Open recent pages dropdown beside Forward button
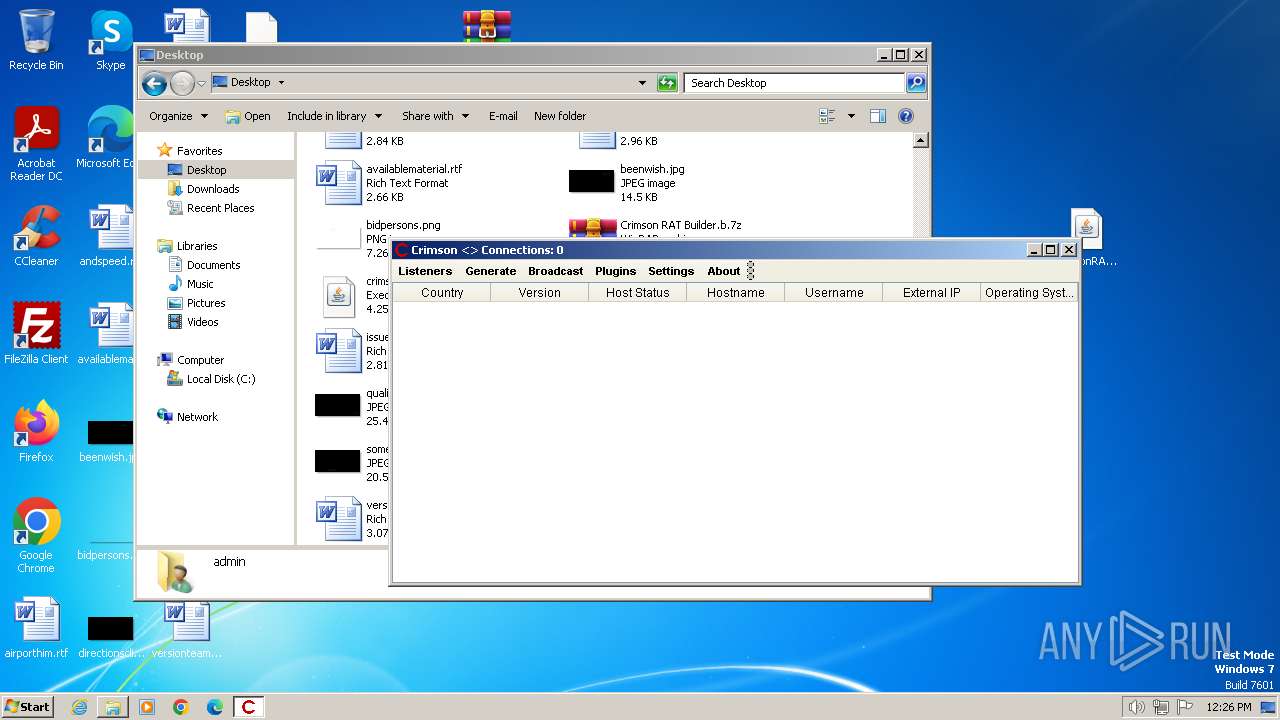This screenshot has height=720, width=1280. tap(201, 83)
